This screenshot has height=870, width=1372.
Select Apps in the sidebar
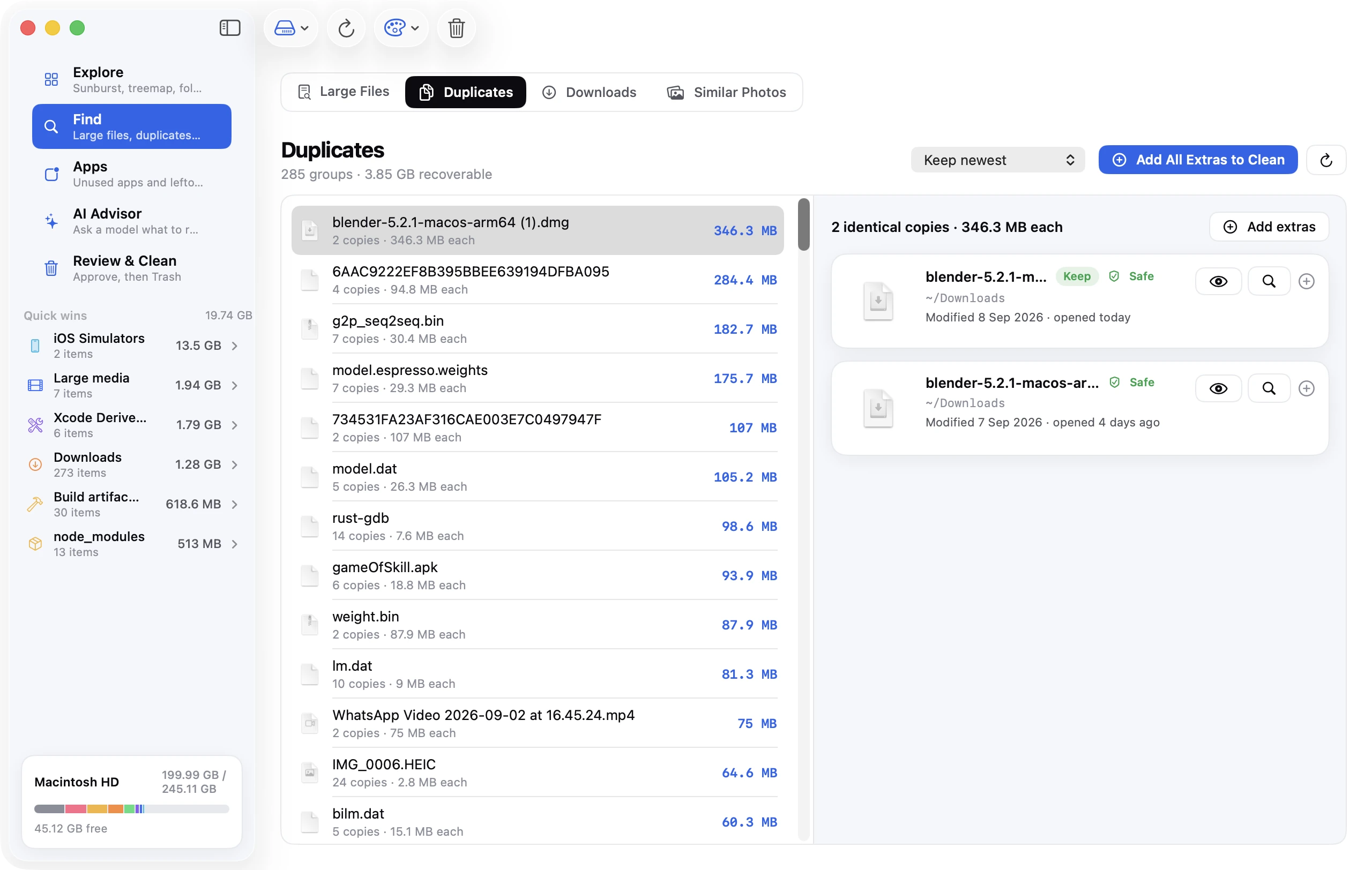pos(132,174)
